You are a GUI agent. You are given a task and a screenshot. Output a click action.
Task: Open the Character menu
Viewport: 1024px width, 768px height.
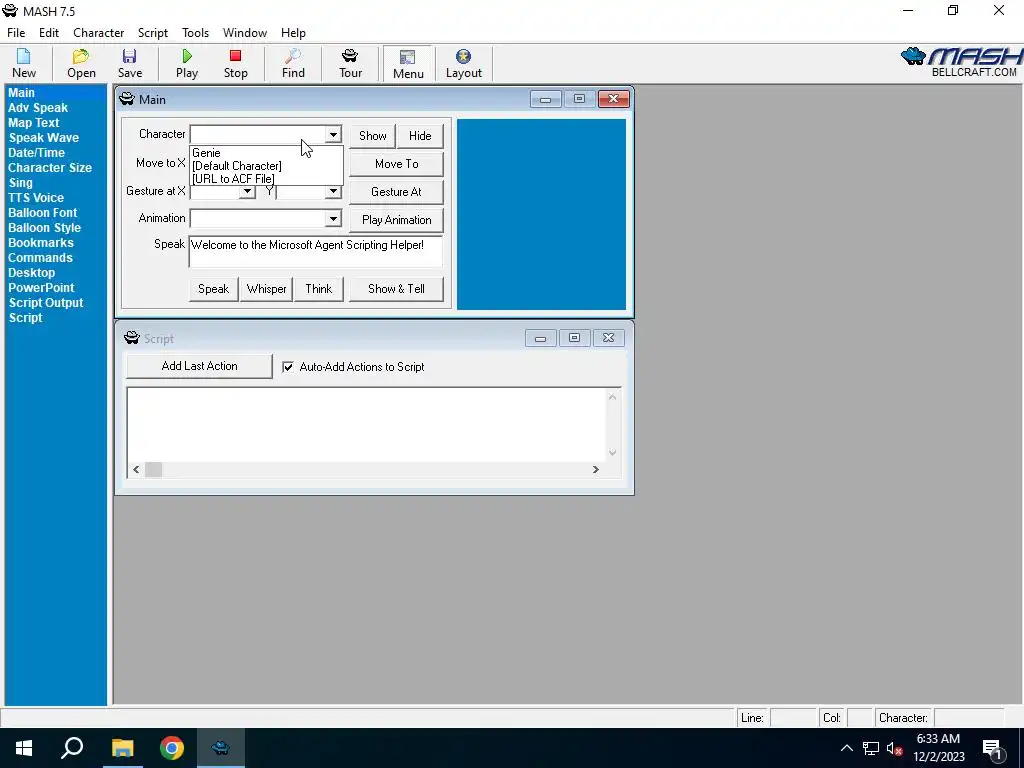[99, 33]
